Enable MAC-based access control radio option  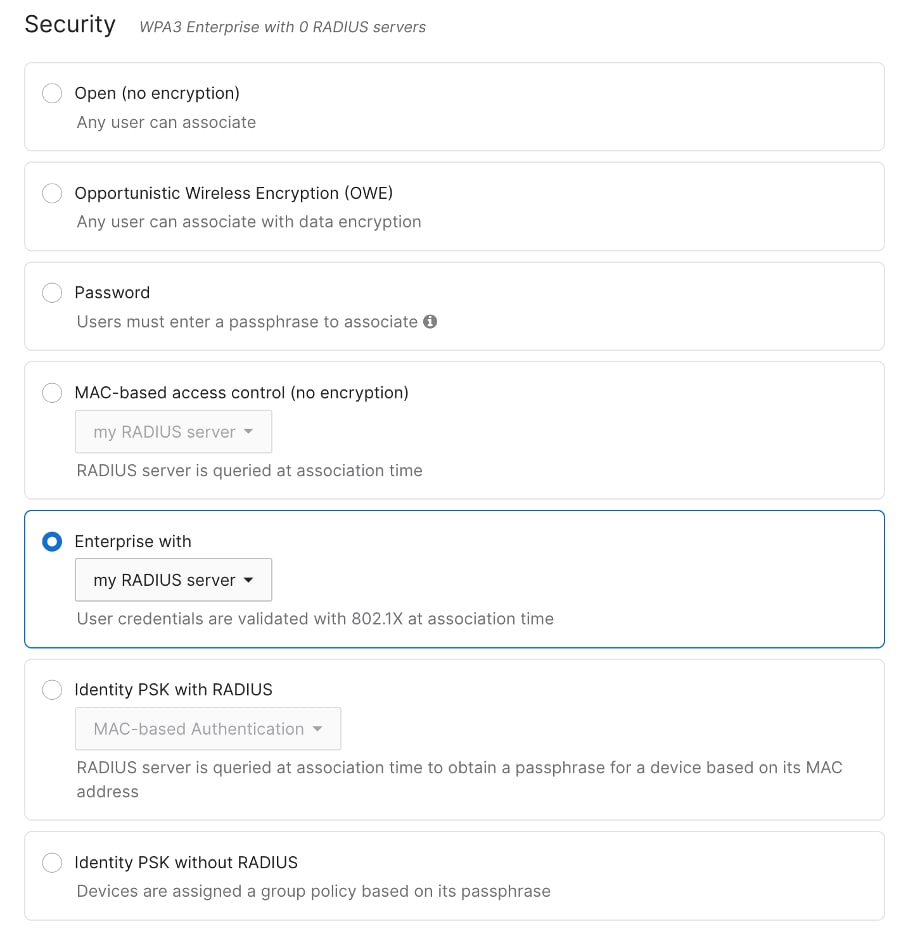(x=52, y=393)
